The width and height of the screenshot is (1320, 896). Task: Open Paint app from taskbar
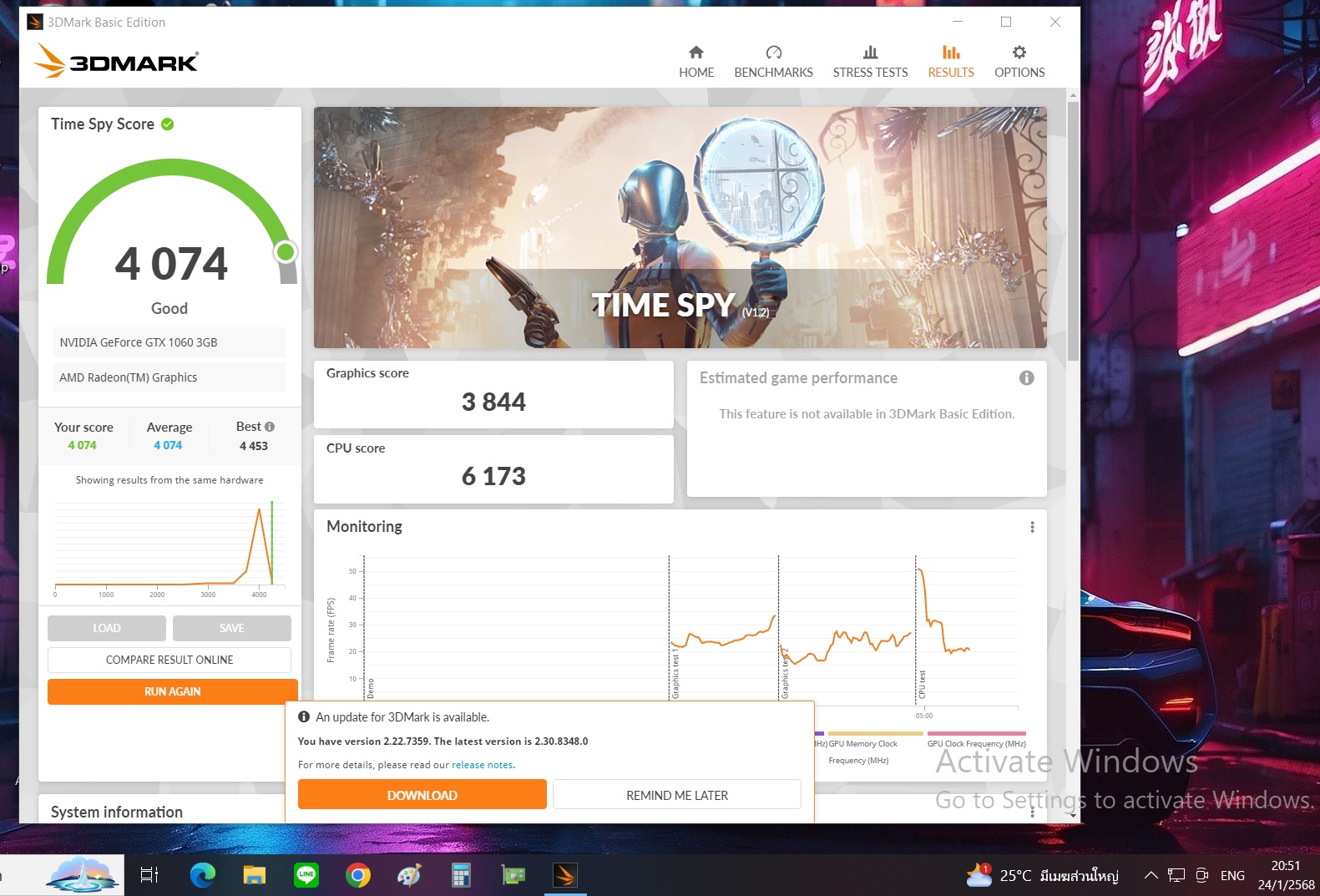point(409,875)
